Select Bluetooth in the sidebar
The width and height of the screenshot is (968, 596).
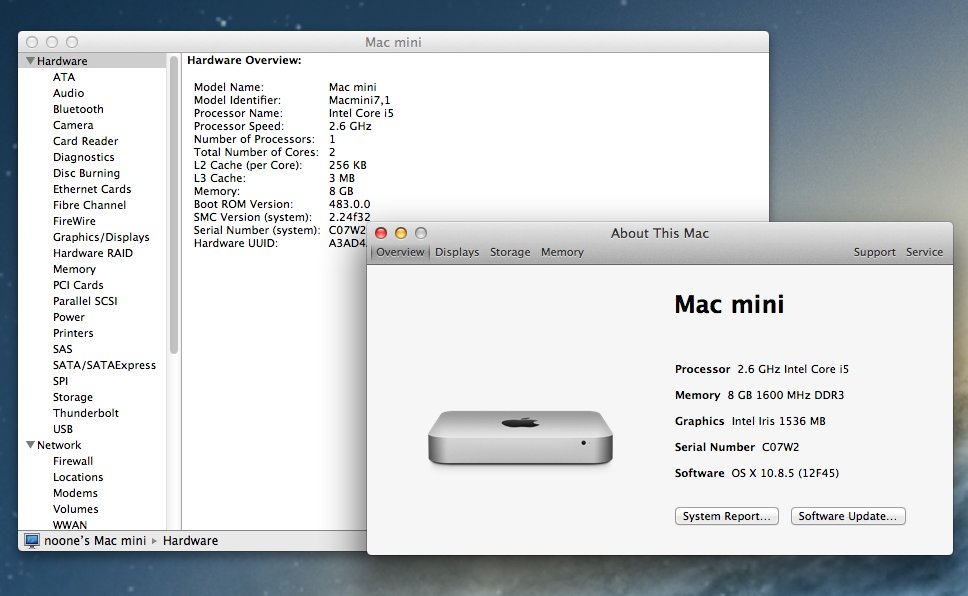click(78, 109)
